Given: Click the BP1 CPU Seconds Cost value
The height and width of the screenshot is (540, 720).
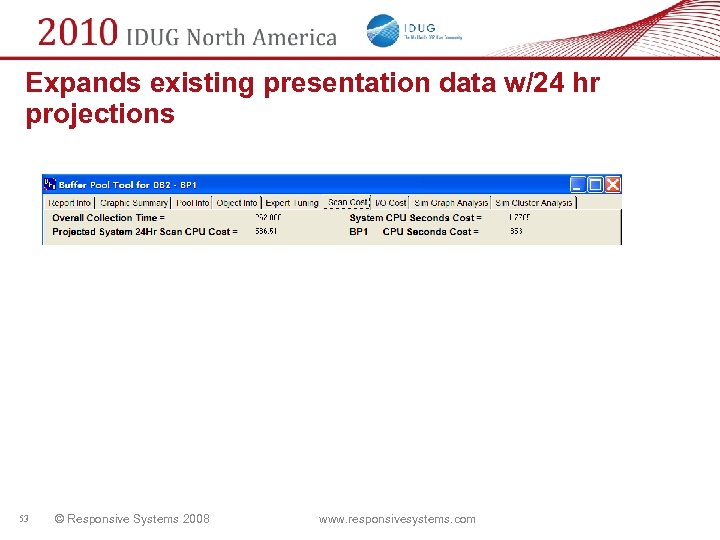Looking at the screenshot, I should tap(516, 231).
